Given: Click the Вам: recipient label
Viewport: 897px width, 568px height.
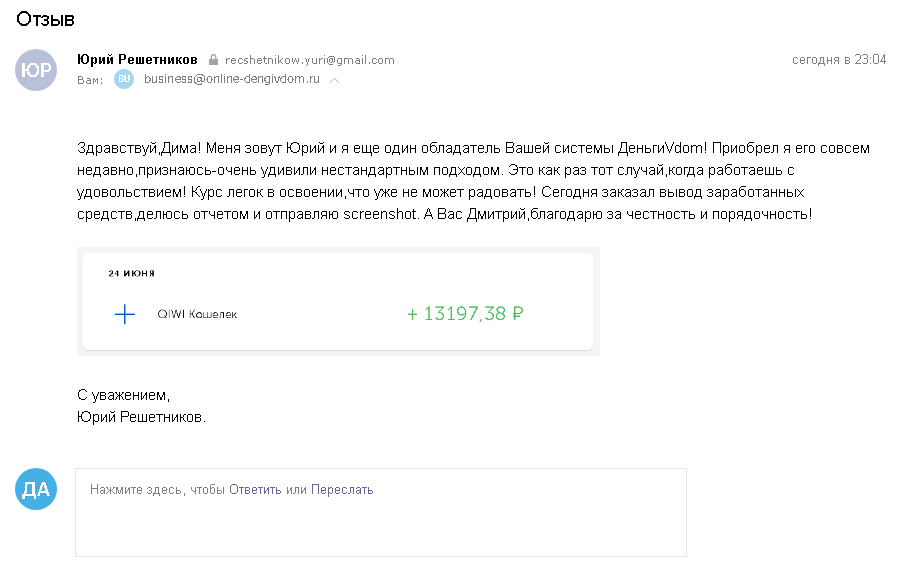Looking at the screenshot, I should pos(90,80).
